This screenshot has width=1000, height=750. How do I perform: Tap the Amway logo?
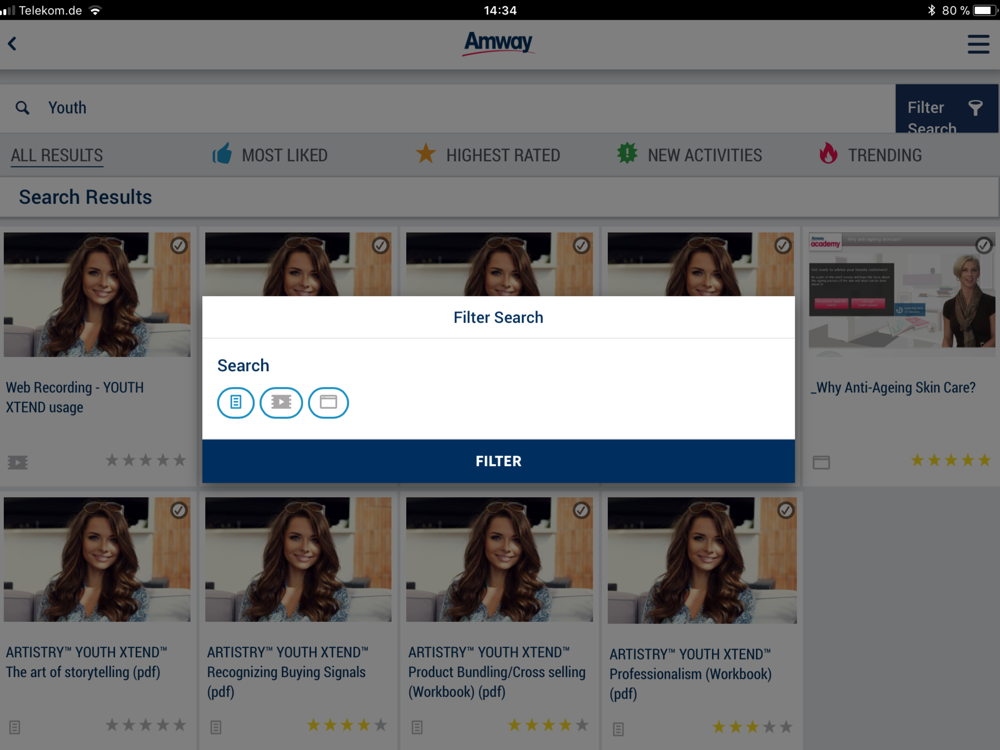498,43
